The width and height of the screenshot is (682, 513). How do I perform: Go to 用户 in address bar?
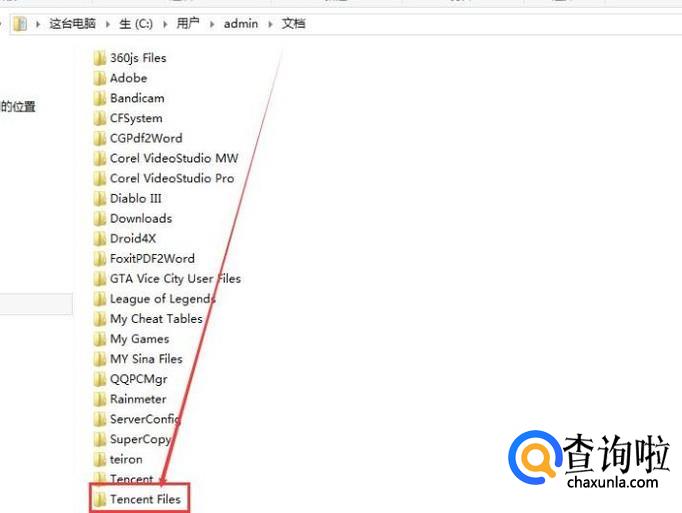point(188,23)
